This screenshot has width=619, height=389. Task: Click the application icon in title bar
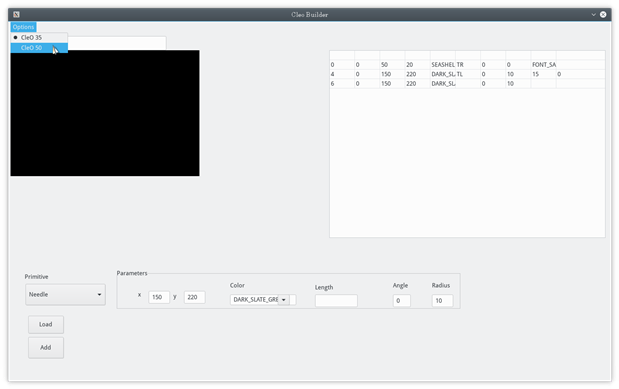pos(16,15)
